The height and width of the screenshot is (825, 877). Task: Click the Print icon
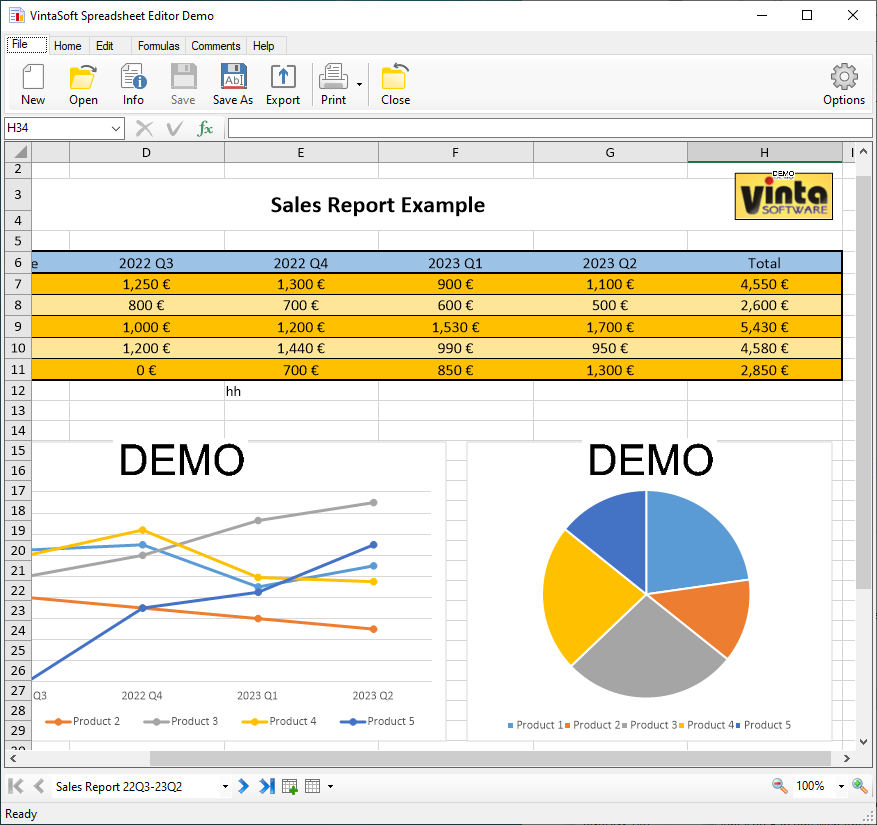(333, 83)
